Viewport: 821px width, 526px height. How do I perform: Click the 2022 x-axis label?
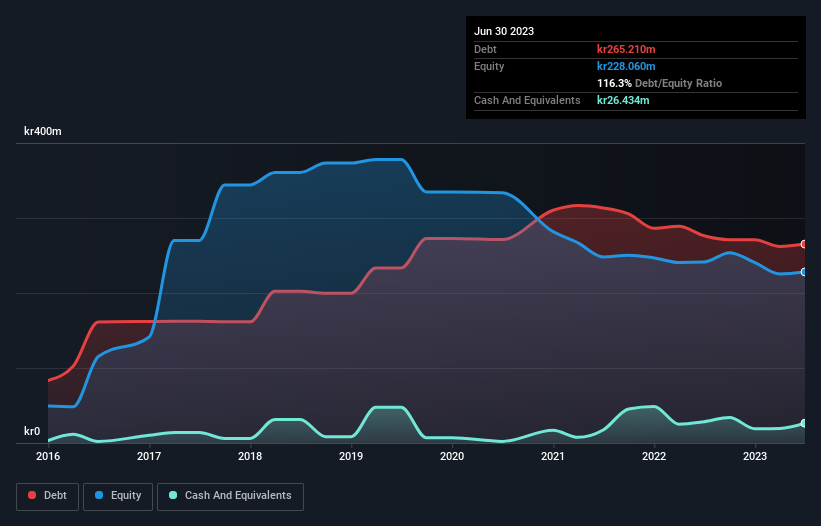(654, 456)
